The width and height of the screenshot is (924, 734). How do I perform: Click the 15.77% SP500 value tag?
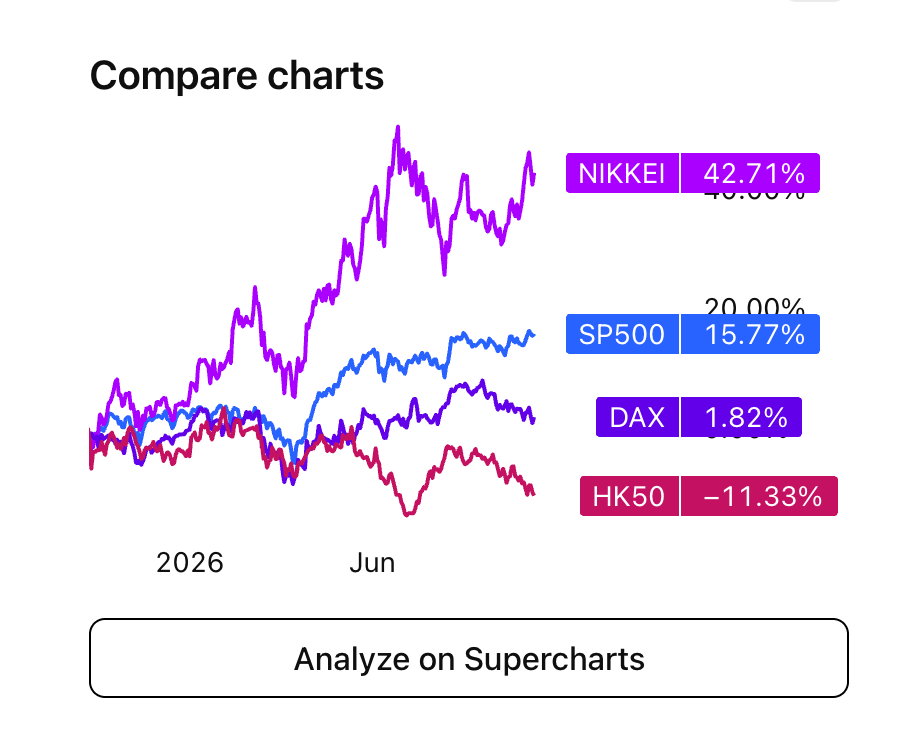coord(750,334)
